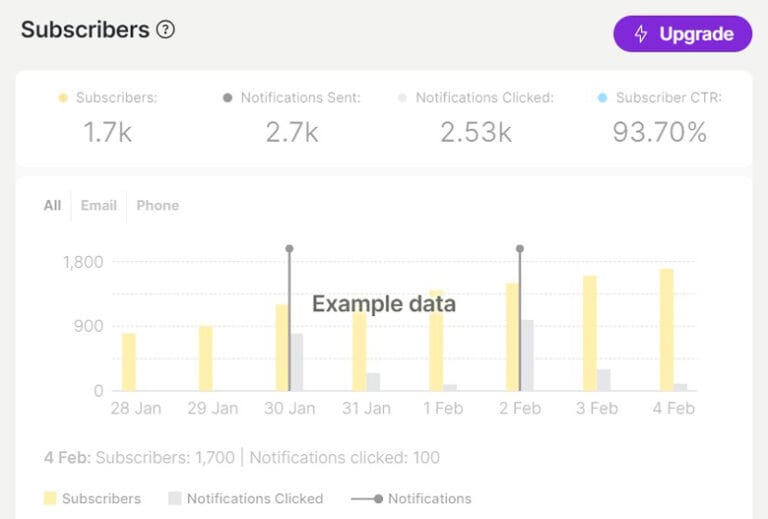The width and height of the screenshot is (768, 519).
Task: Click the notification marker dot above 2 Feb
Action: [520, 248]
